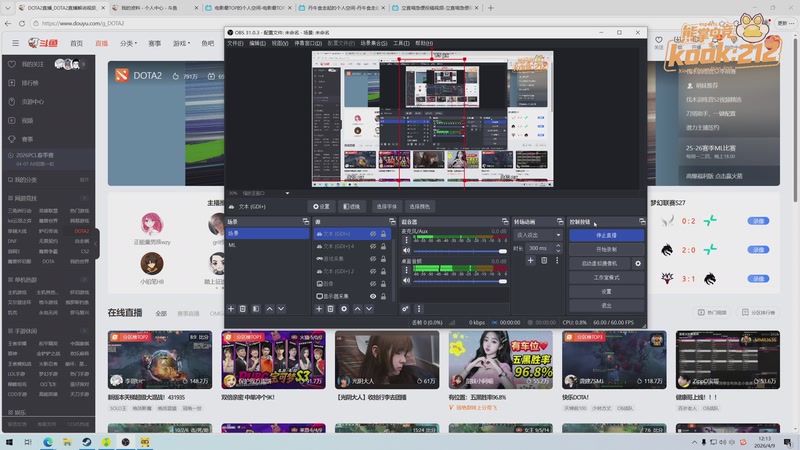Open the Windows Start menu
This screenshot has width=800, height=450.
click(9, 442)
